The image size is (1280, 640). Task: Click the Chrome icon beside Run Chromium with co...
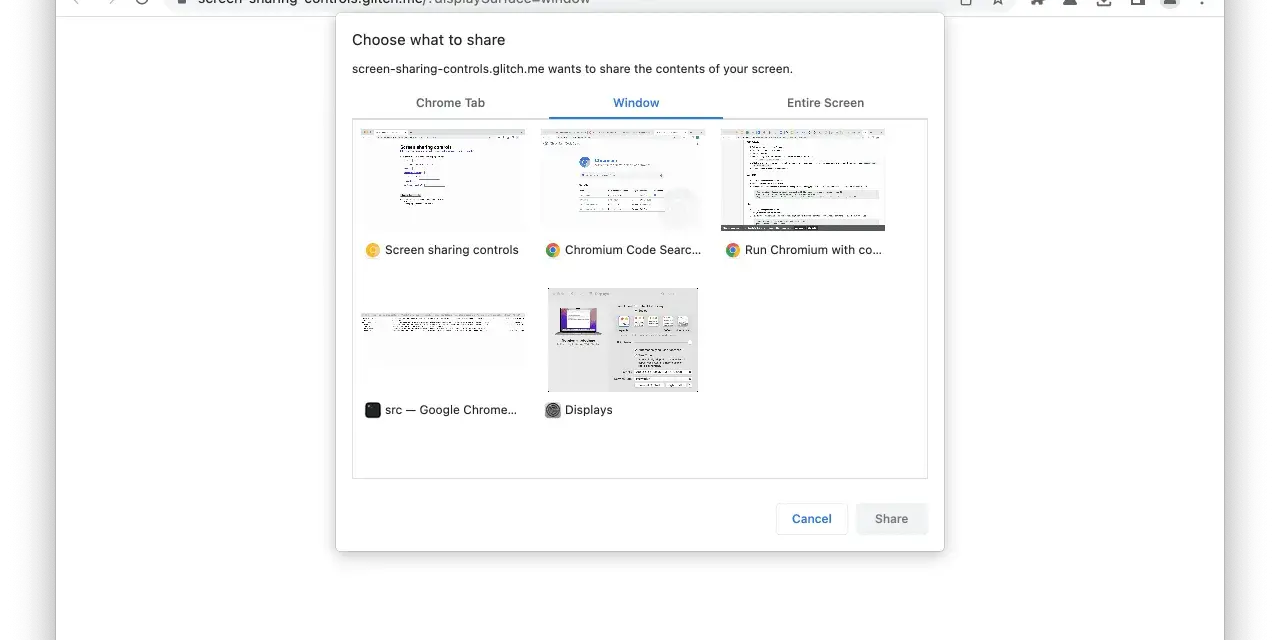tap(733, 250)
